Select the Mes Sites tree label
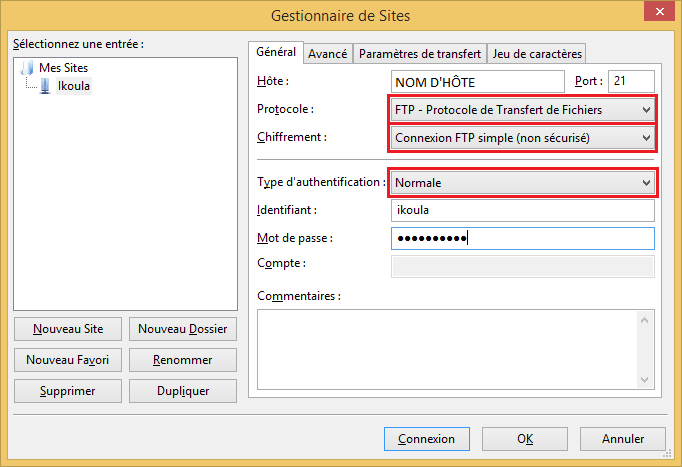682x467 pixels. tap(64, 68)
